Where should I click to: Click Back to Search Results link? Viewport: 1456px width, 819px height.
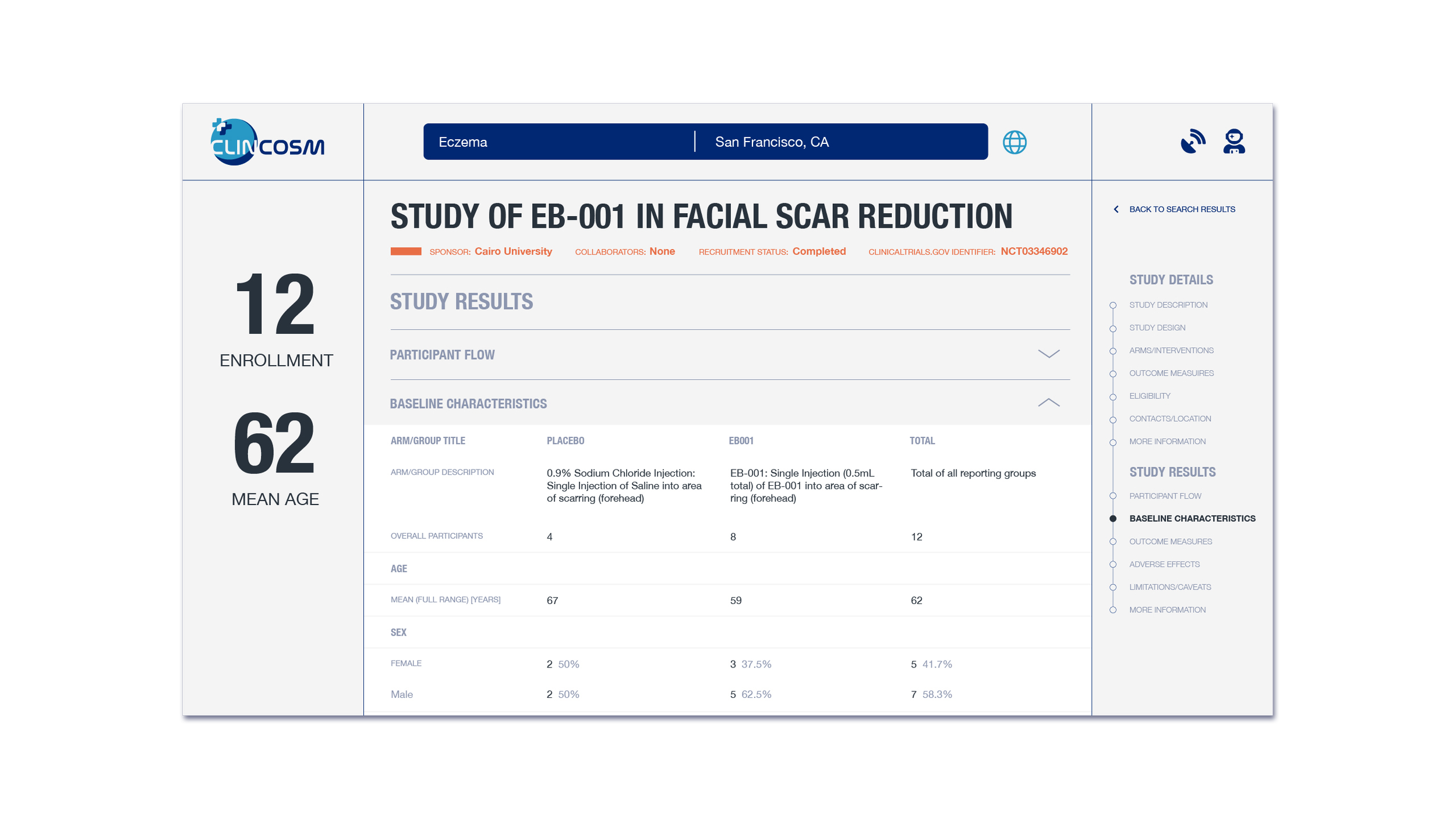pos(1182,209)
